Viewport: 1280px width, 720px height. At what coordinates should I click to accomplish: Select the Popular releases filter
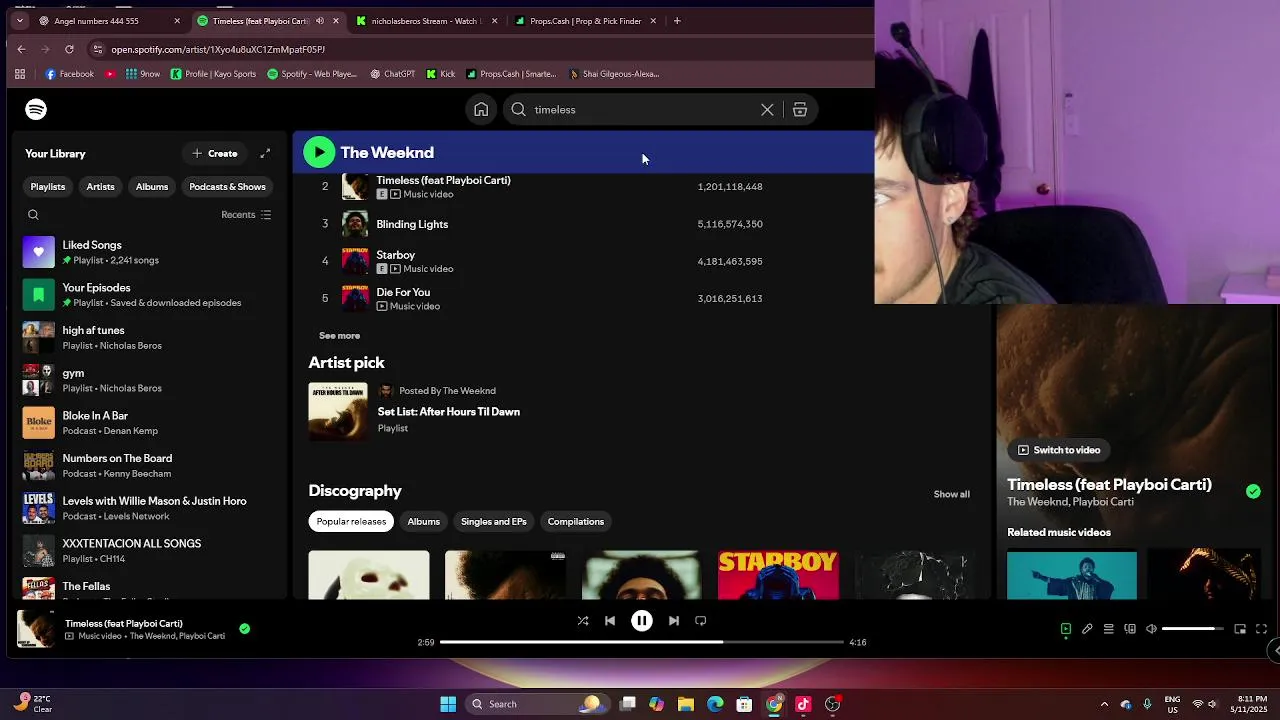tap(351, 522)
